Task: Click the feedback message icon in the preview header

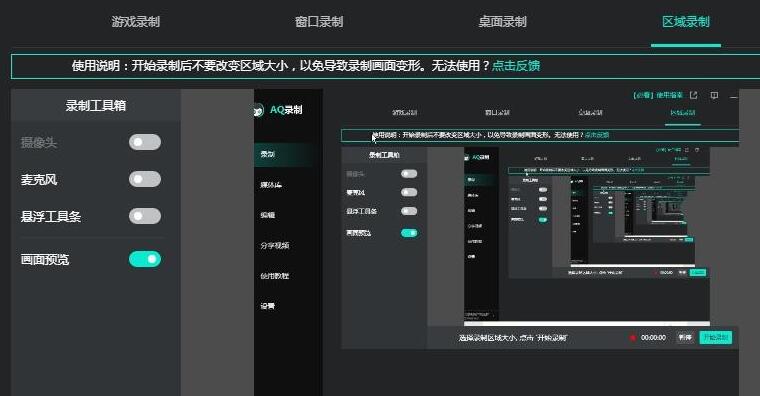Action: (714, 95)
